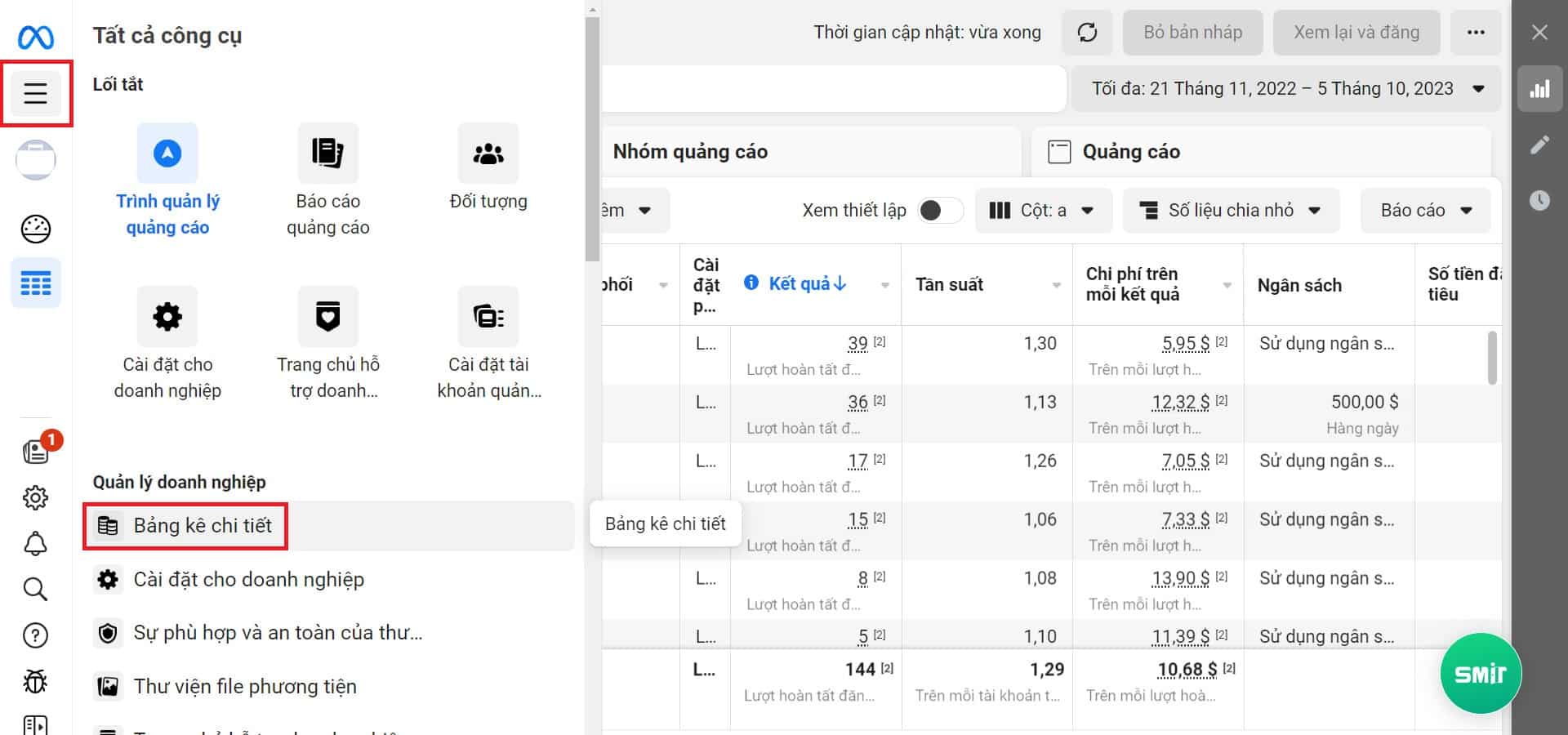Open the charts icon in right sidebar
Screen dimensions: 1568x735
click(x=1539, y=89)
